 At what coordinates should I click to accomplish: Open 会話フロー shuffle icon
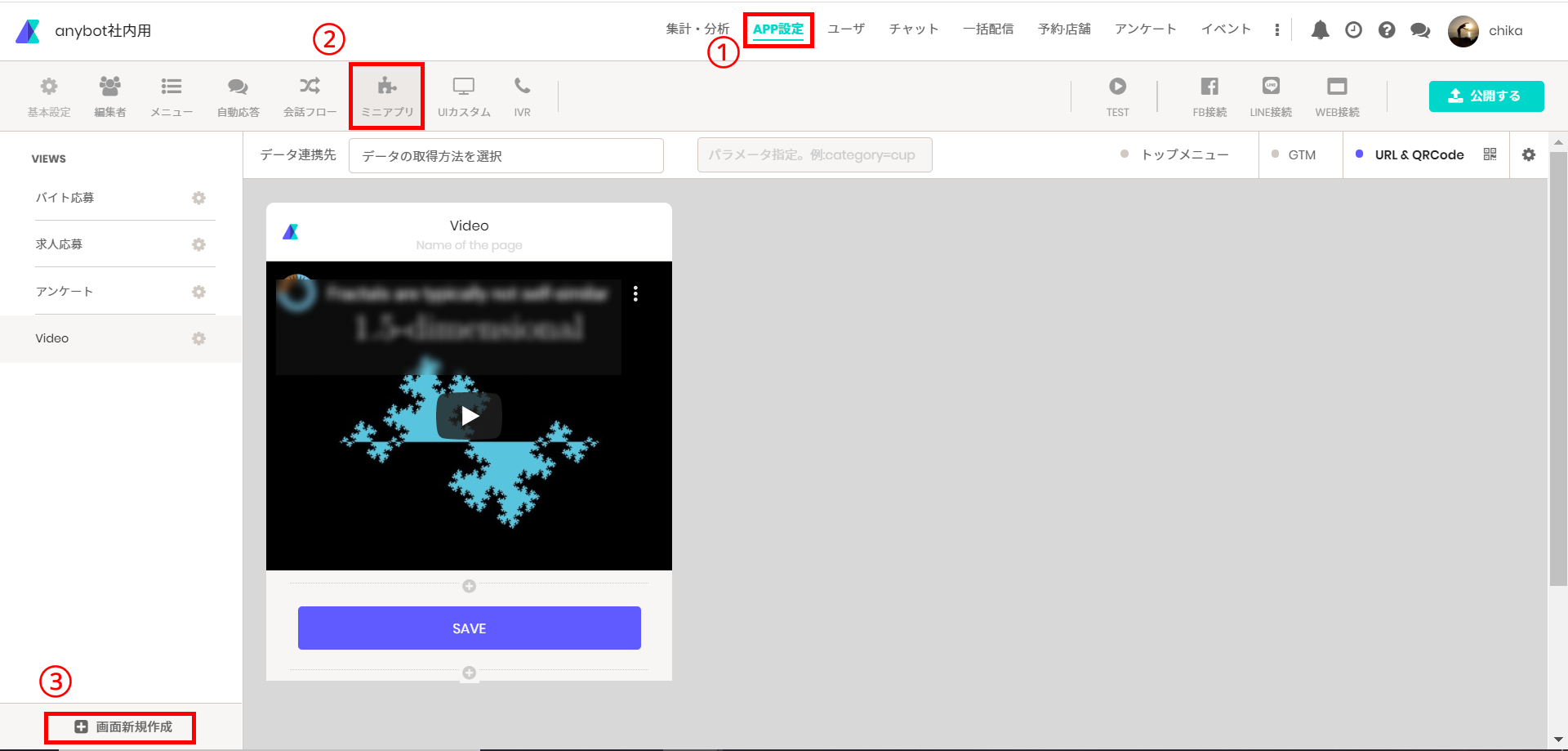pos(310,86)
